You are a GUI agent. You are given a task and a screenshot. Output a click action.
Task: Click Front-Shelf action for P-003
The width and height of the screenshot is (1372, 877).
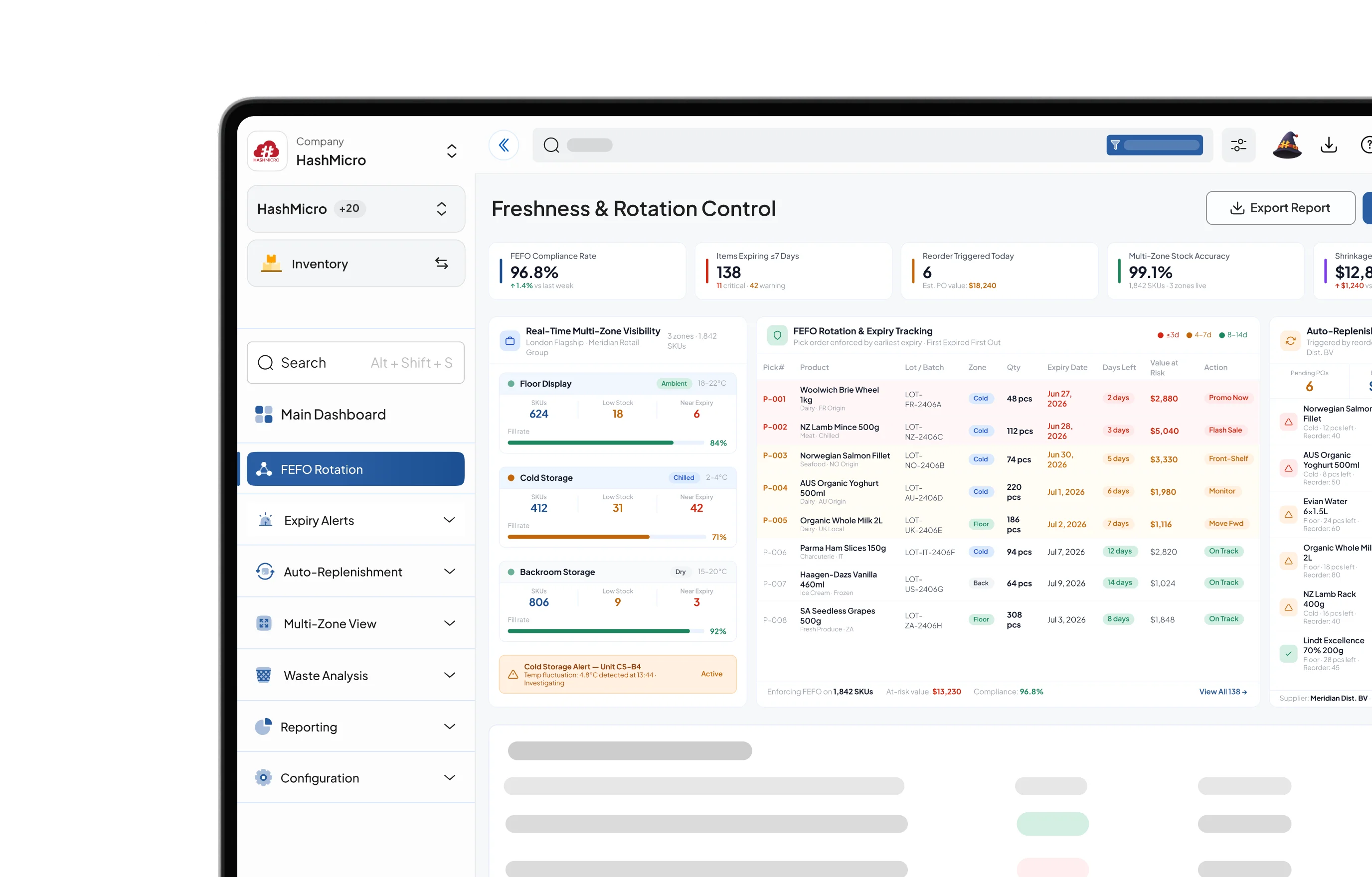[x=1228, y=458]
